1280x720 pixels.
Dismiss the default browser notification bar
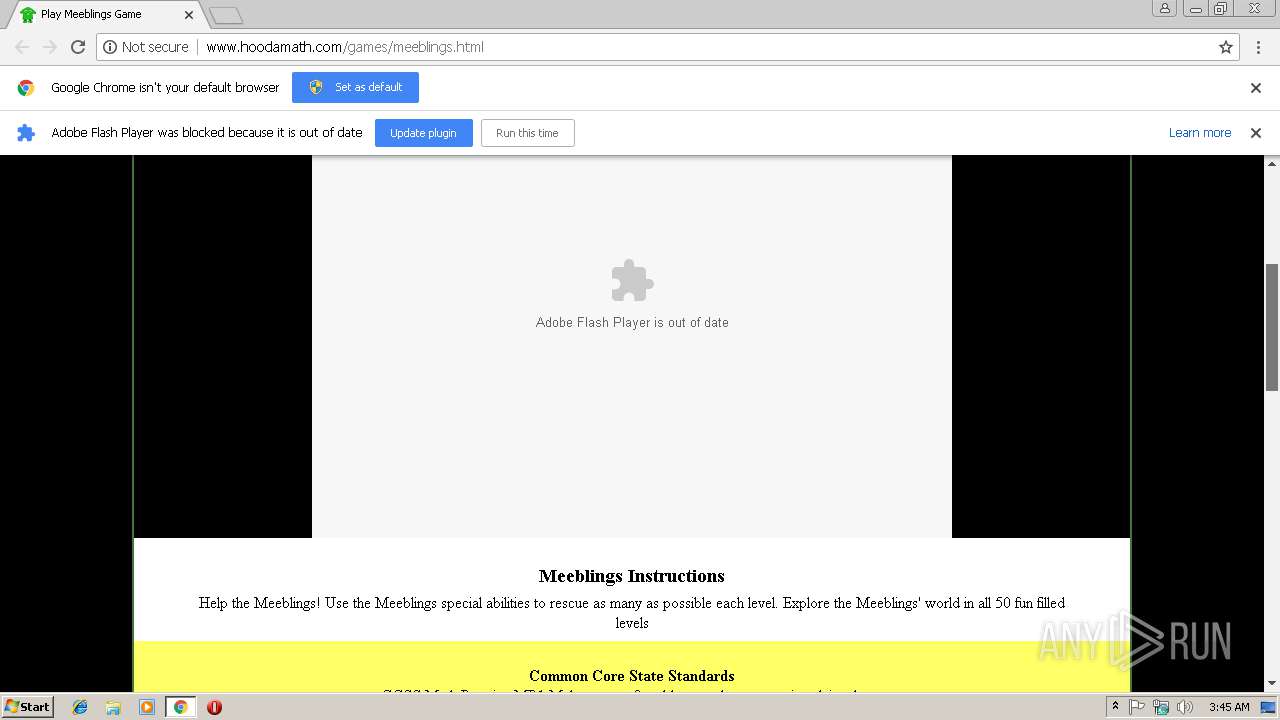(x=1256, y=88)
